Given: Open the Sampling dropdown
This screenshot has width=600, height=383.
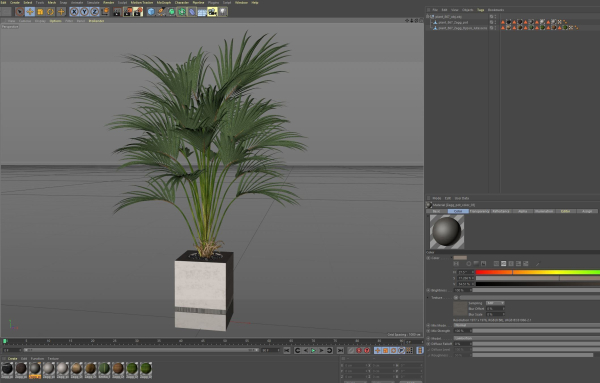Looking at the screenshot, I should pos(495,303).
